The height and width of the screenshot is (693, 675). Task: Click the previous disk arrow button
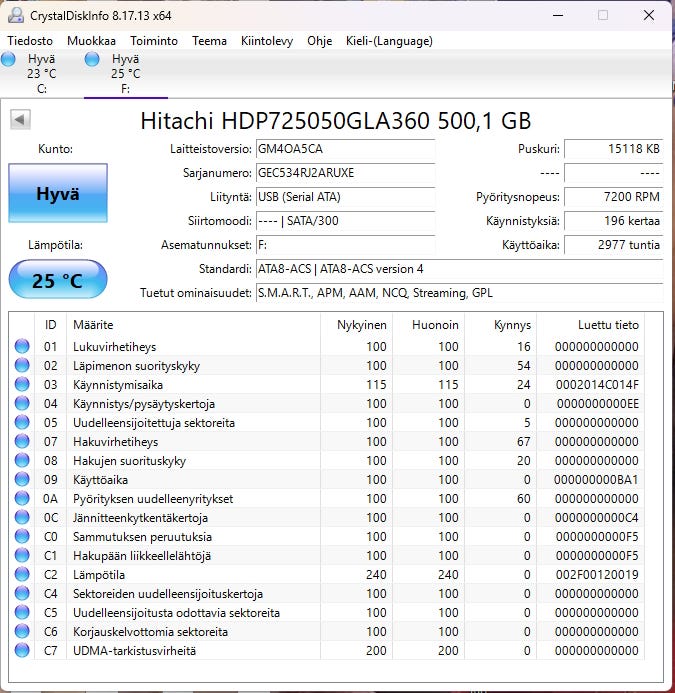(20, 120)
